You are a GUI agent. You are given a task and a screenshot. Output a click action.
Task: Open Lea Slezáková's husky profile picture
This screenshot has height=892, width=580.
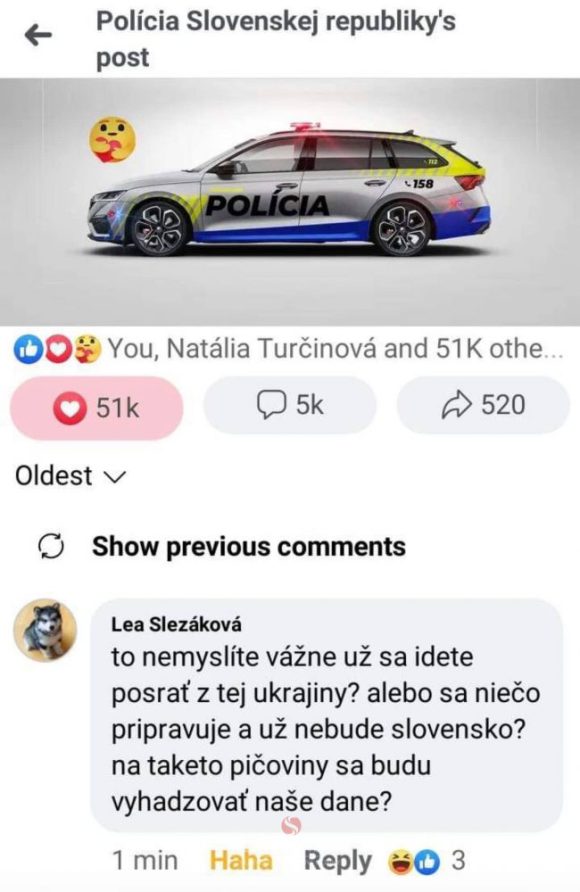[x=45, y=630]
